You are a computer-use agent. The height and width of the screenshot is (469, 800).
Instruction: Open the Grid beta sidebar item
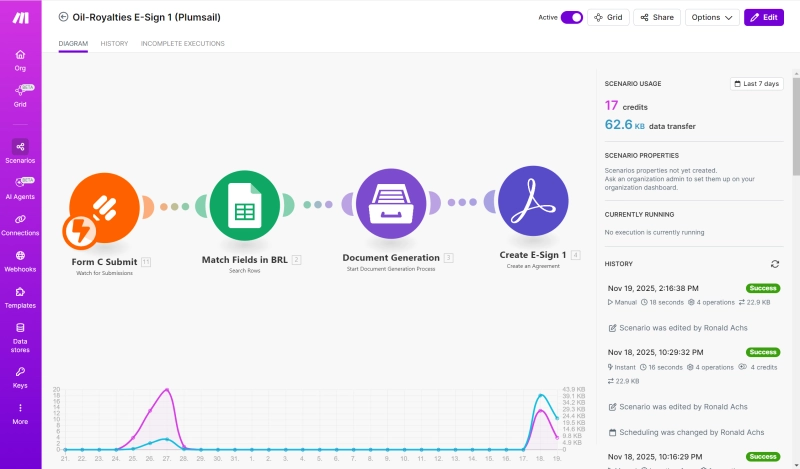click(20, 95)
